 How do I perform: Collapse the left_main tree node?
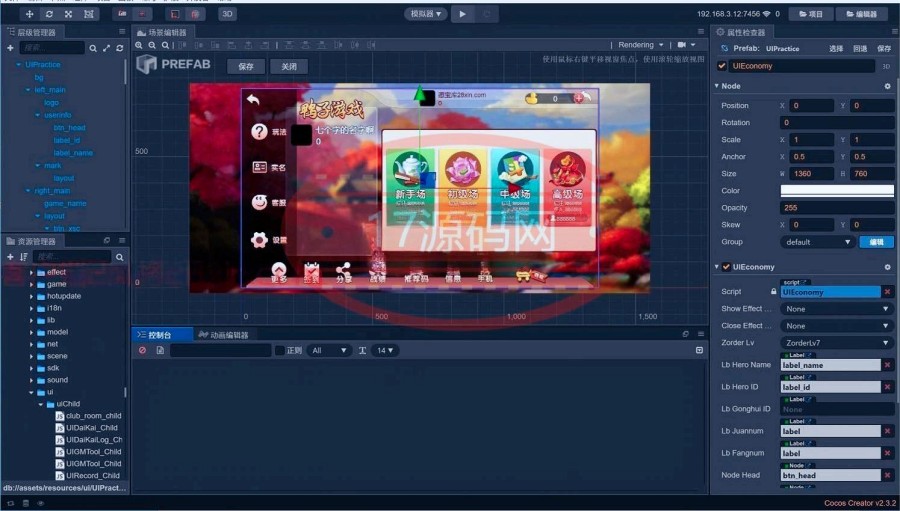[x=28, y=90]
